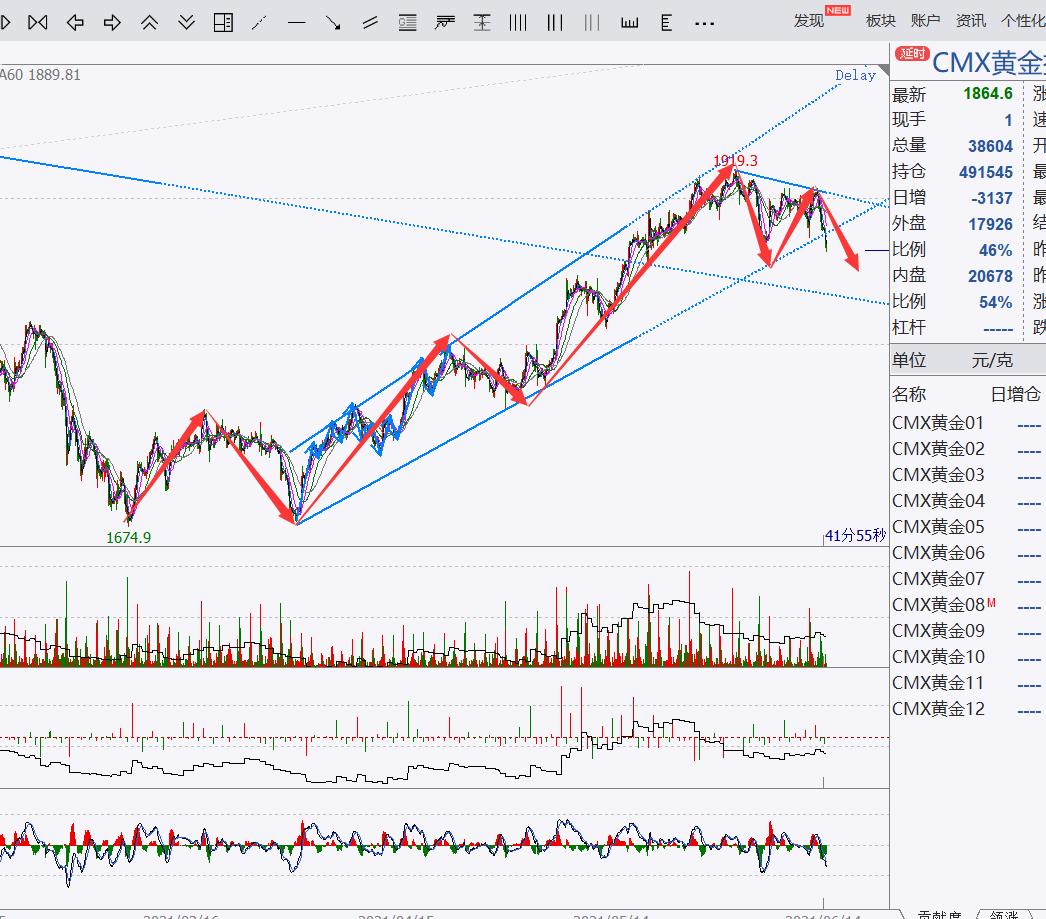The height and width of the screenshot is (919, 1046).
Task: Click the left arrow navigation icon
Action: pos(75,23)
